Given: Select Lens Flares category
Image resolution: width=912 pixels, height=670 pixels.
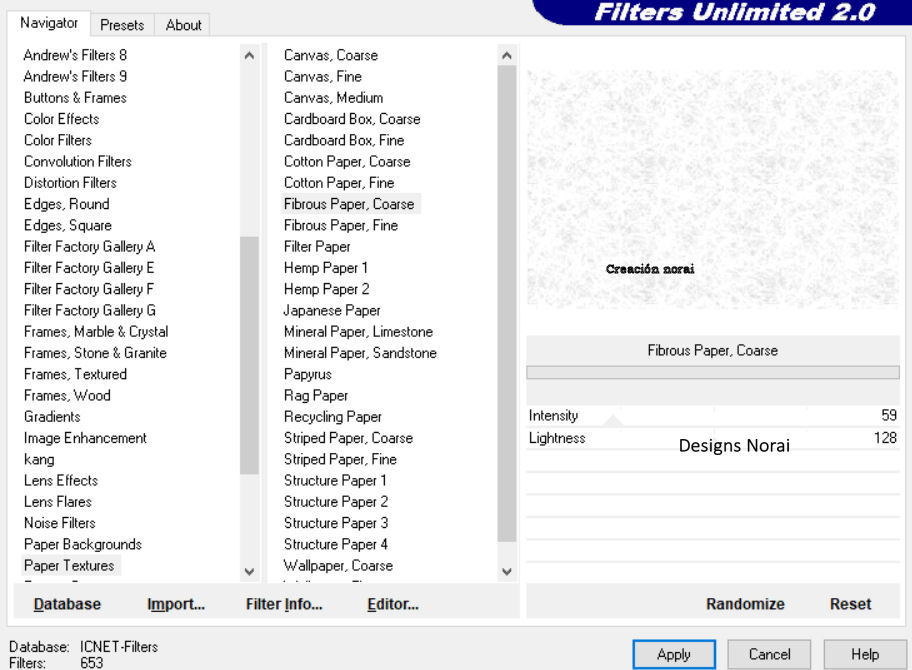Looking at the screenshot, I should [58, 502].
